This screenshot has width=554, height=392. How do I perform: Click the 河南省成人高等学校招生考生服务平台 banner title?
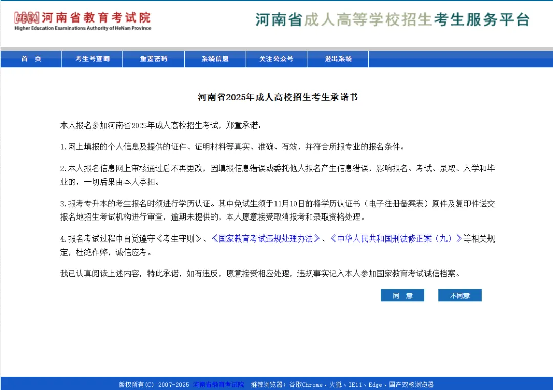click(x=393, y=20)
